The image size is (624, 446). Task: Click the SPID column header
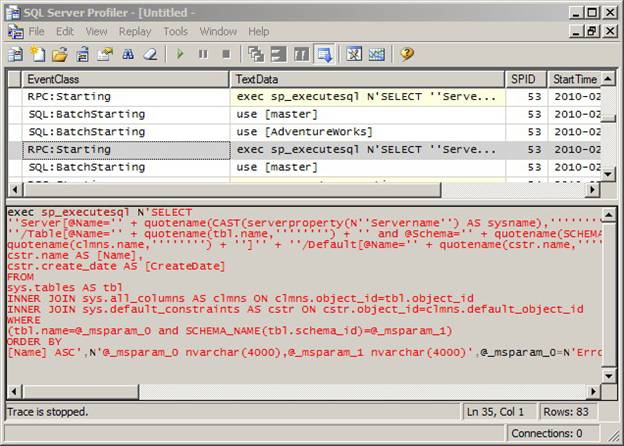525,79
